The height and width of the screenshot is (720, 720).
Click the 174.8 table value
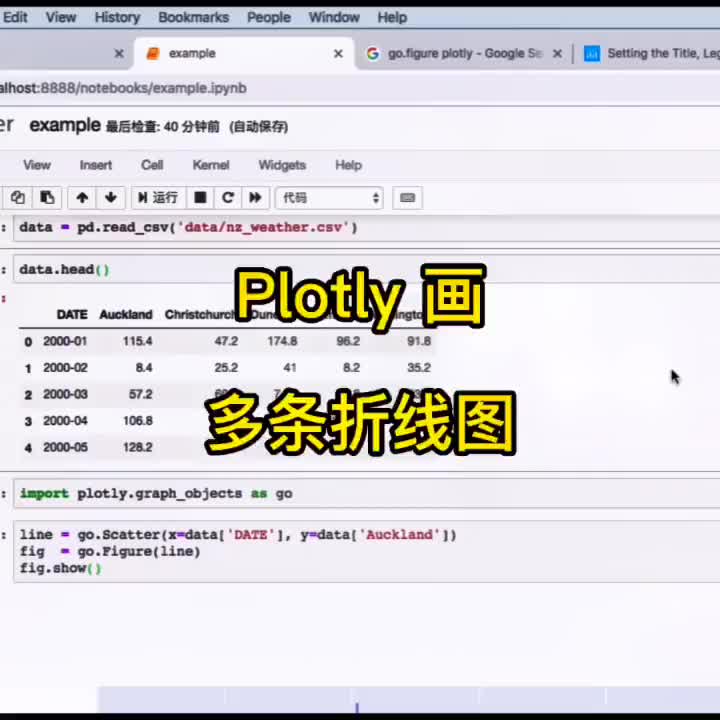(282, 341)
